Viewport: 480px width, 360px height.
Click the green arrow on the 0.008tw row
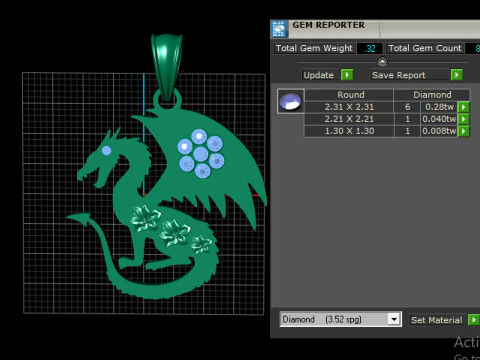(x=464, y=131)
